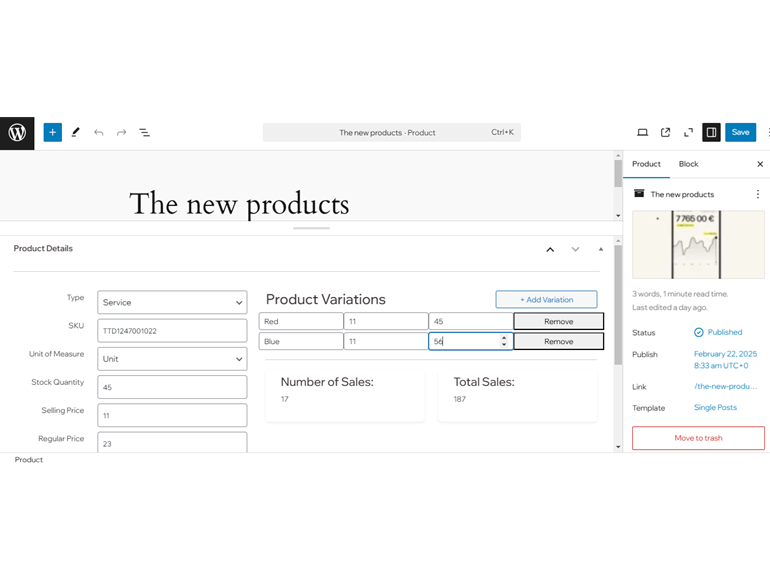This screenshot has height=580, width=770.
Task: Open the Unit of Measure dropdown
Action: coord(172,359)
